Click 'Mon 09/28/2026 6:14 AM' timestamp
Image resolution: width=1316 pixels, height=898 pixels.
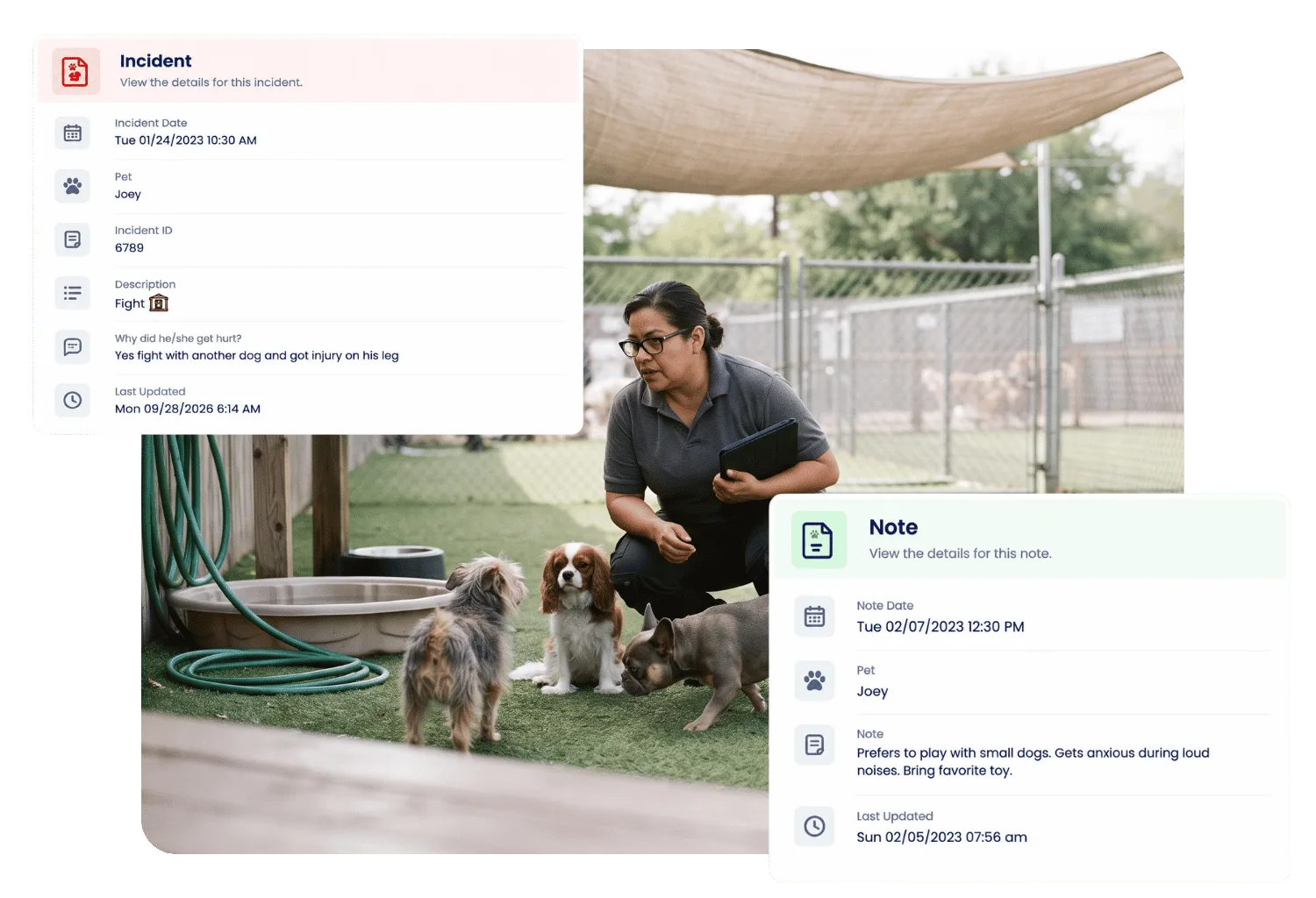pos(188,409)
